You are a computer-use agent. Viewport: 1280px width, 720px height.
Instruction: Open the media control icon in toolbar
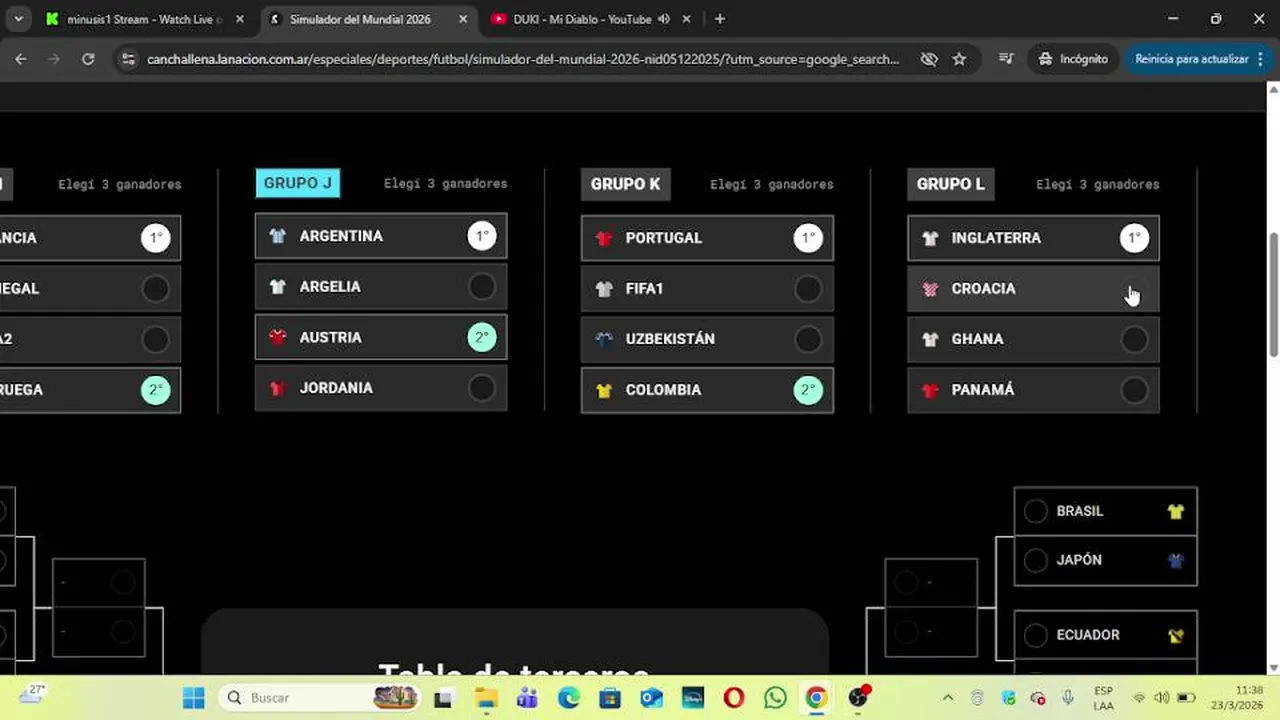[x=1007, y=59]
